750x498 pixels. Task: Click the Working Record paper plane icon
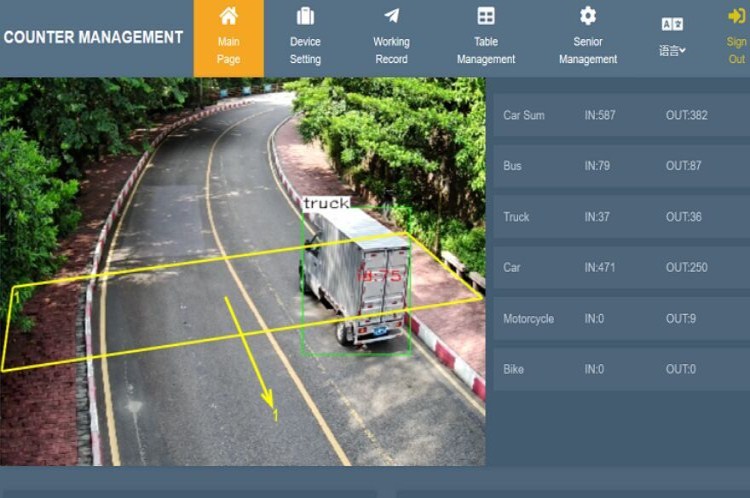391,16
